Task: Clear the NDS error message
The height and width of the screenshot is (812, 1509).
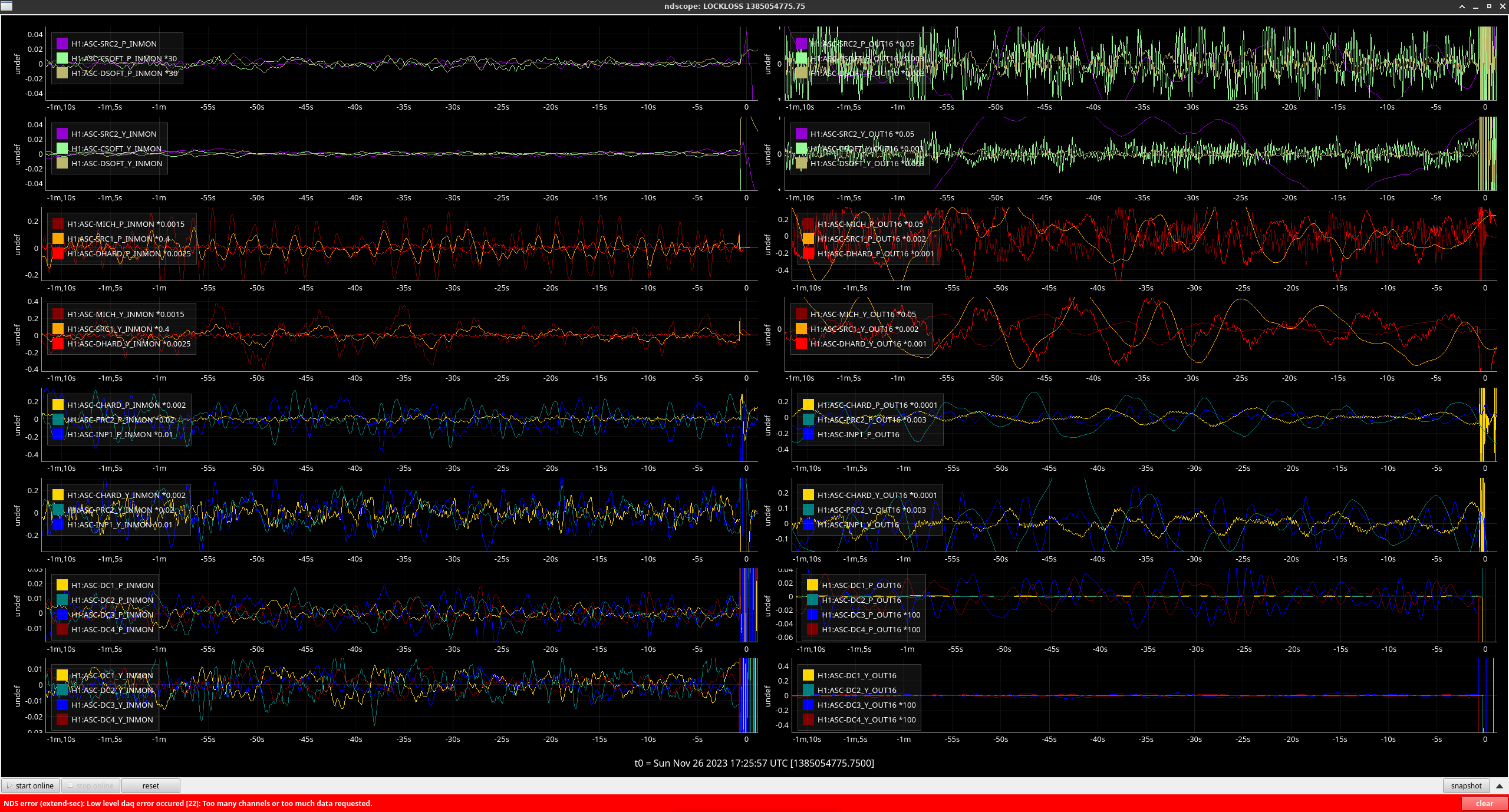Action: [x=1484, y=803]
